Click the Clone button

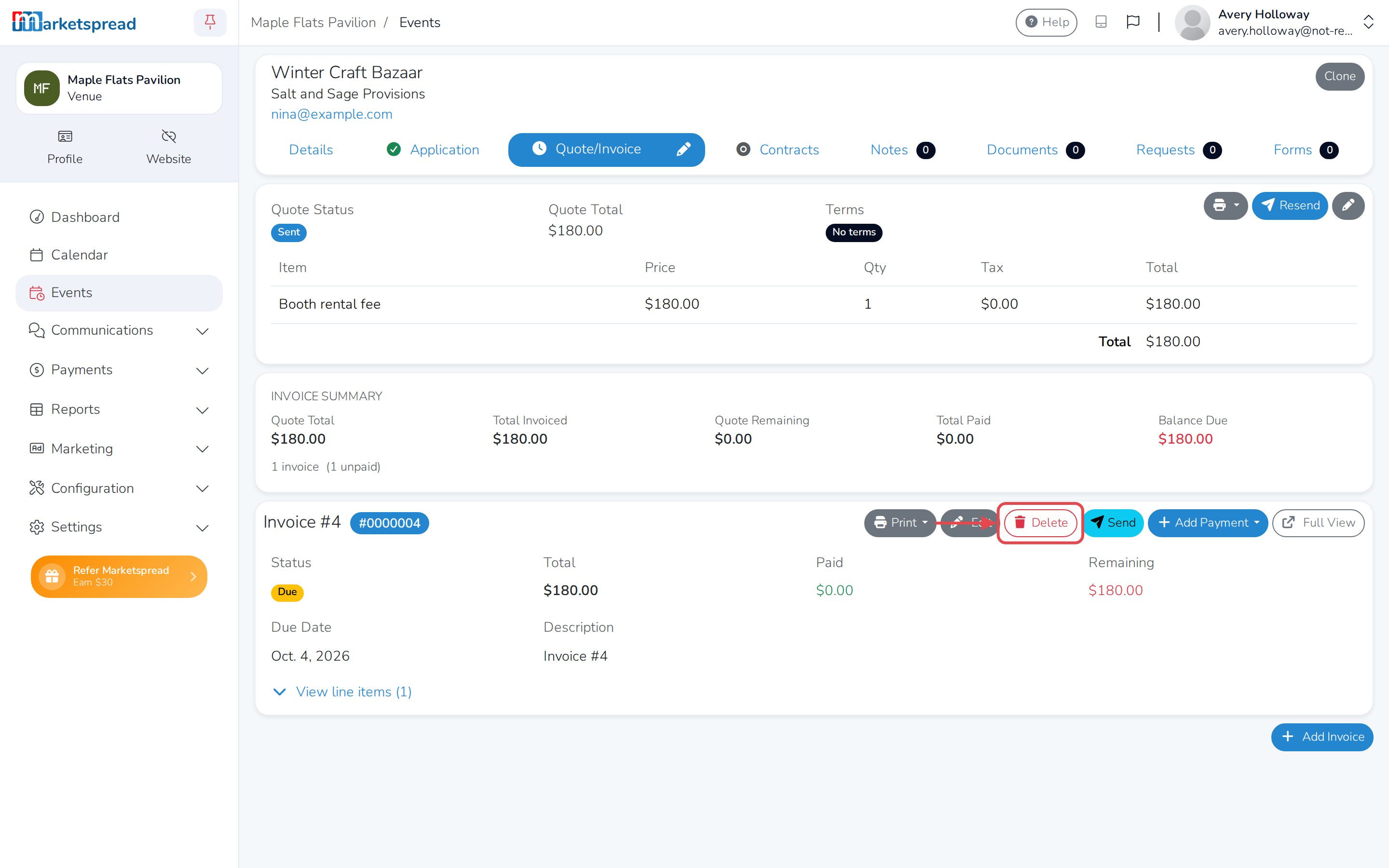point(1340,76)
